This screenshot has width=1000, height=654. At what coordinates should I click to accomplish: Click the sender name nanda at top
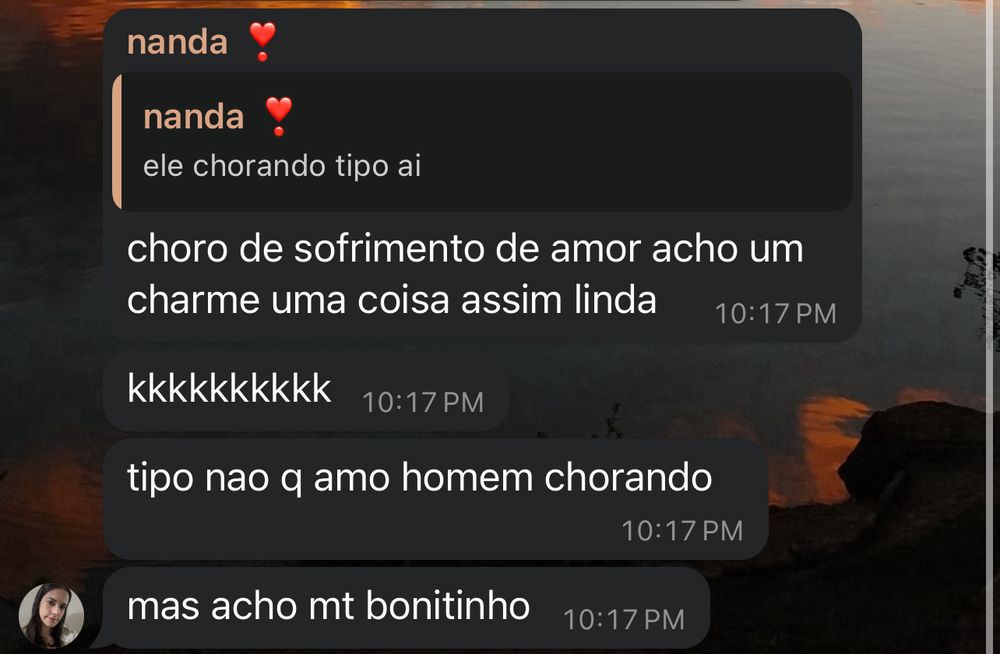177,43
